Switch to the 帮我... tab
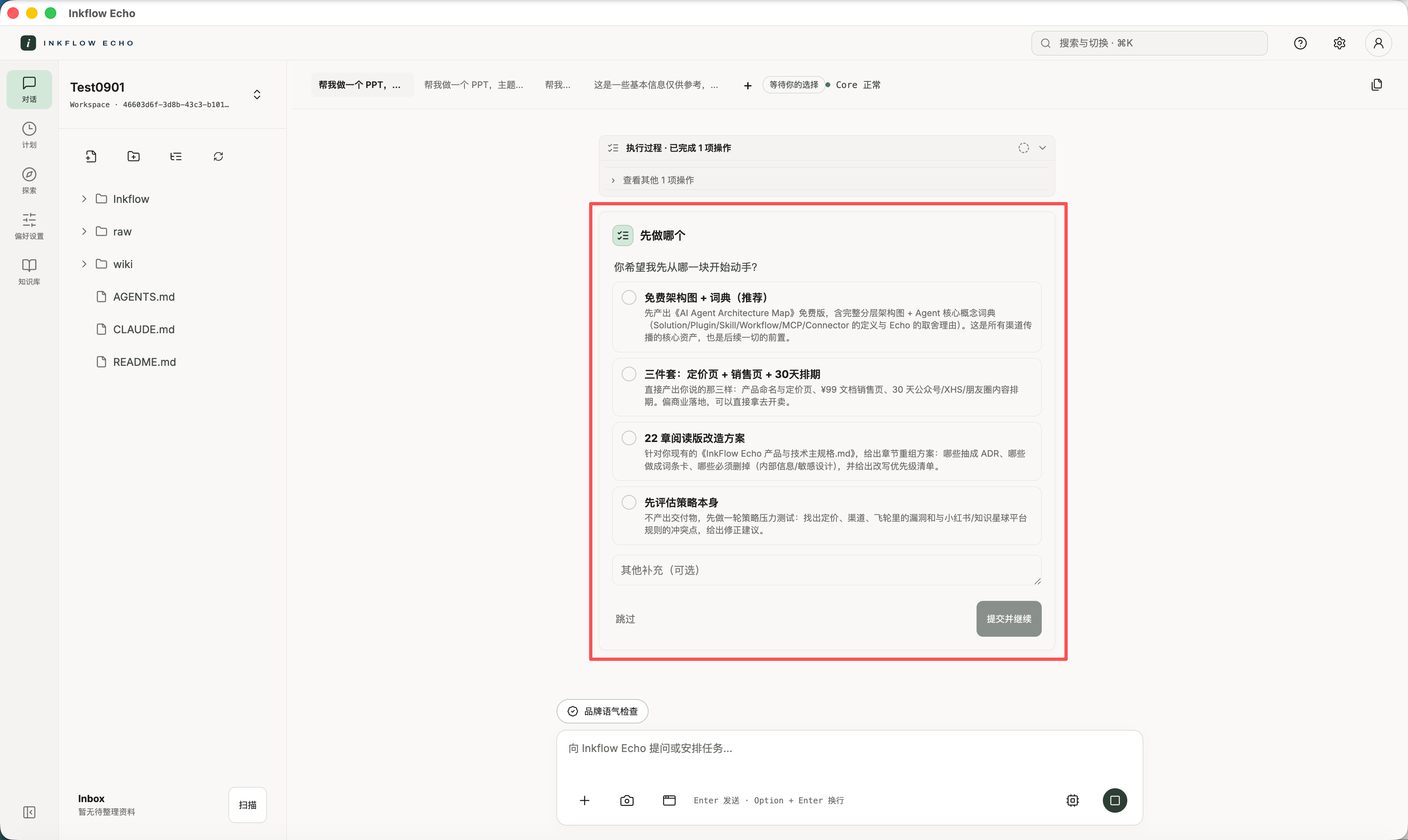This screenshot has height=840, width=1408. pos(557,85)
